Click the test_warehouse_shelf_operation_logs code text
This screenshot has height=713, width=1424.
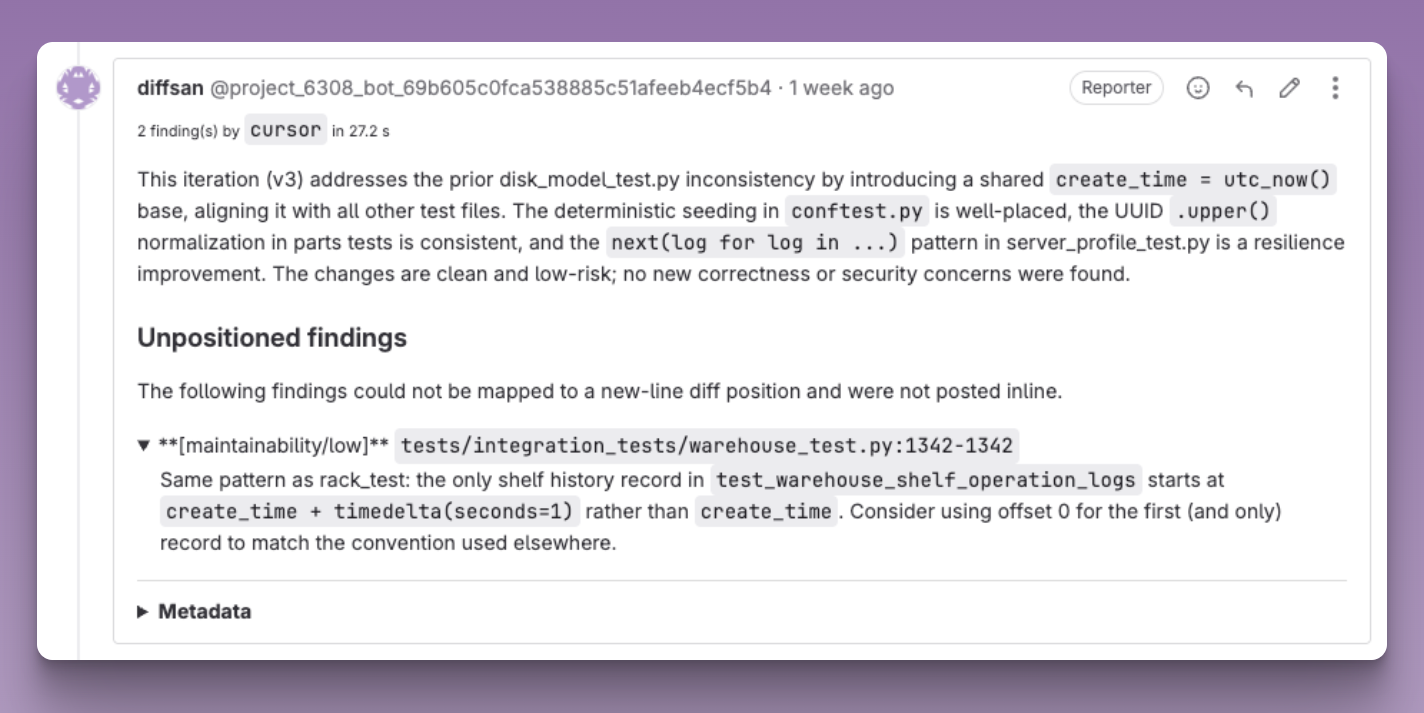tap(927, 480)
